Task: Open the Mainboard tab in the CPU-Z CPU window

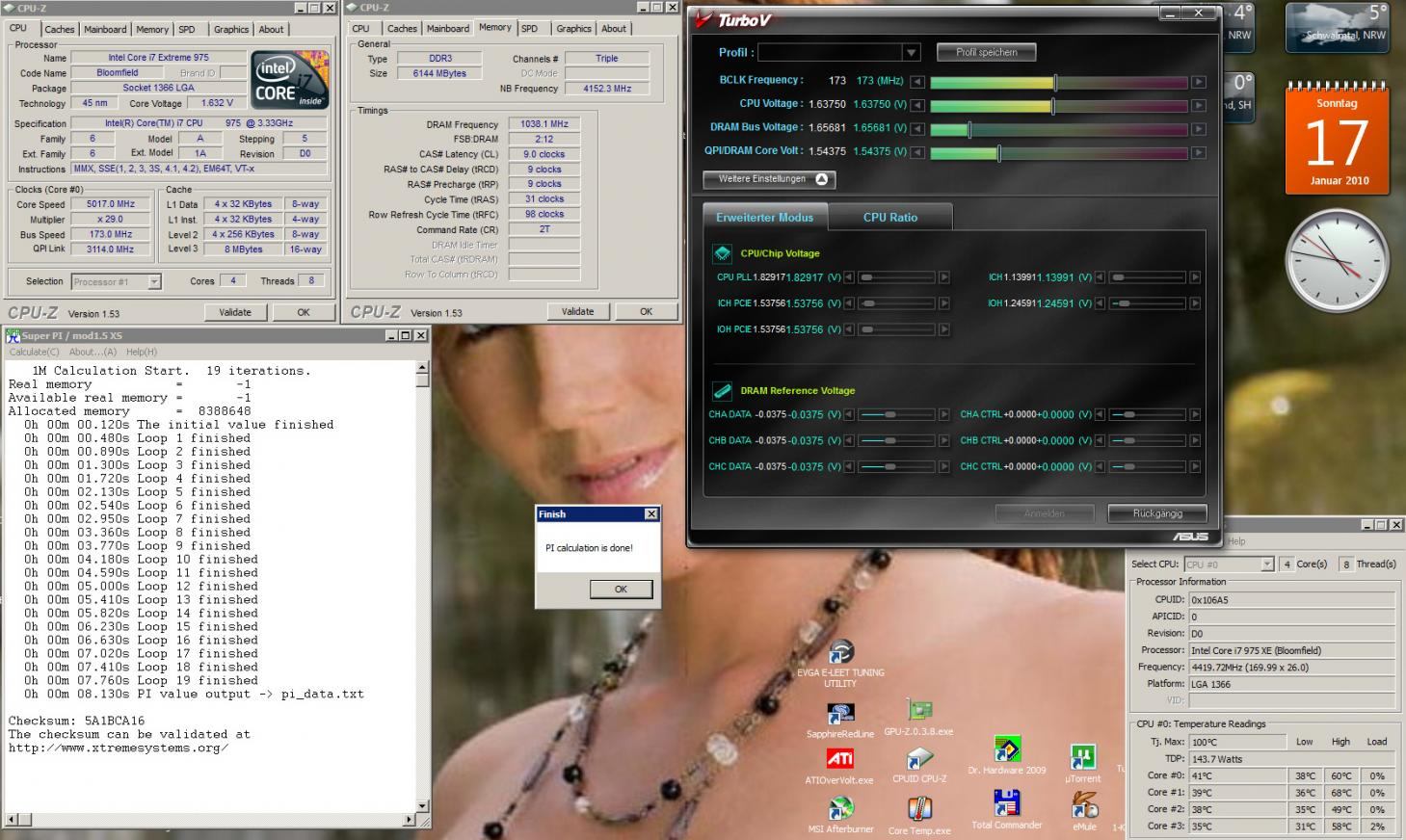Action: point(105,30)
